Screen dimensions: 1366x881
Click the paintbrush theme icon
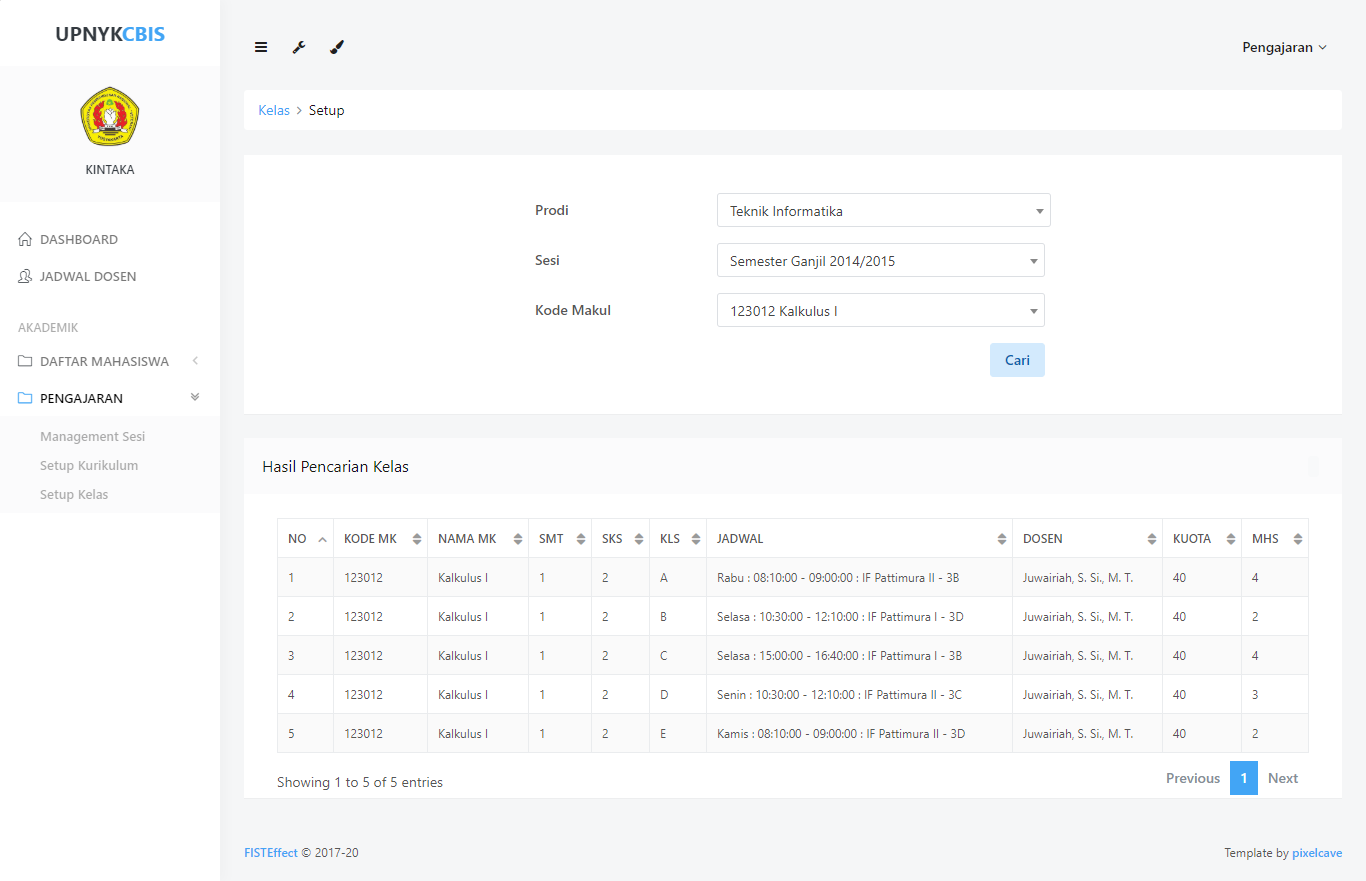pos(337,47)
